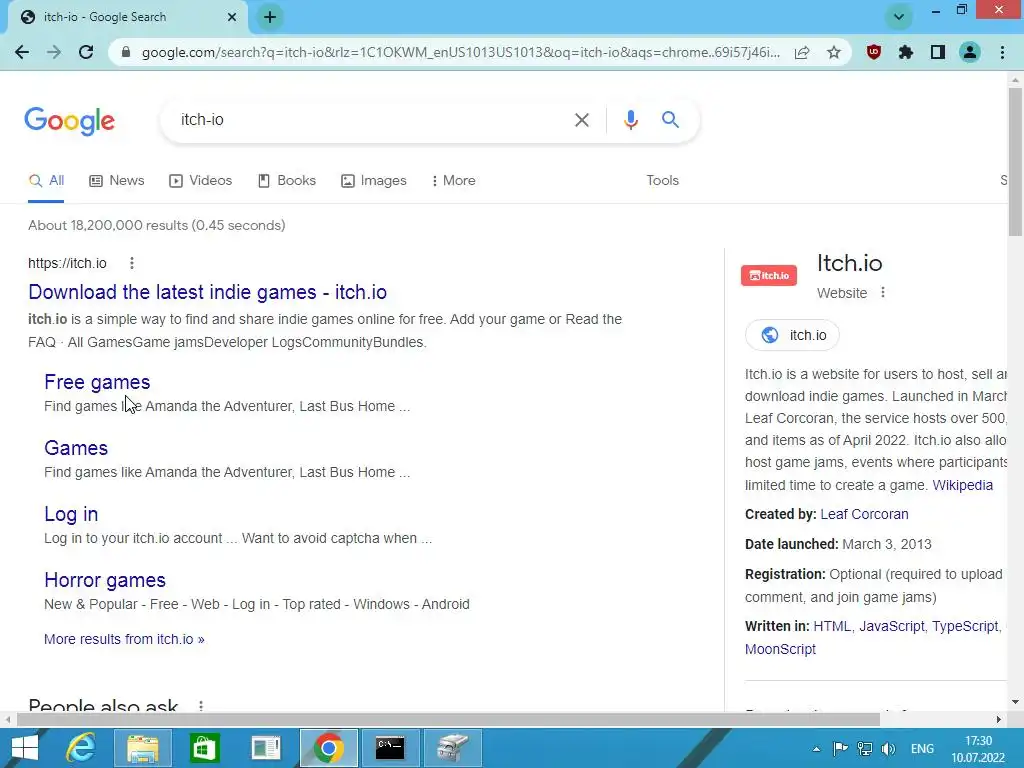
Task: Switch to the News tab
Action: [117, 181]
